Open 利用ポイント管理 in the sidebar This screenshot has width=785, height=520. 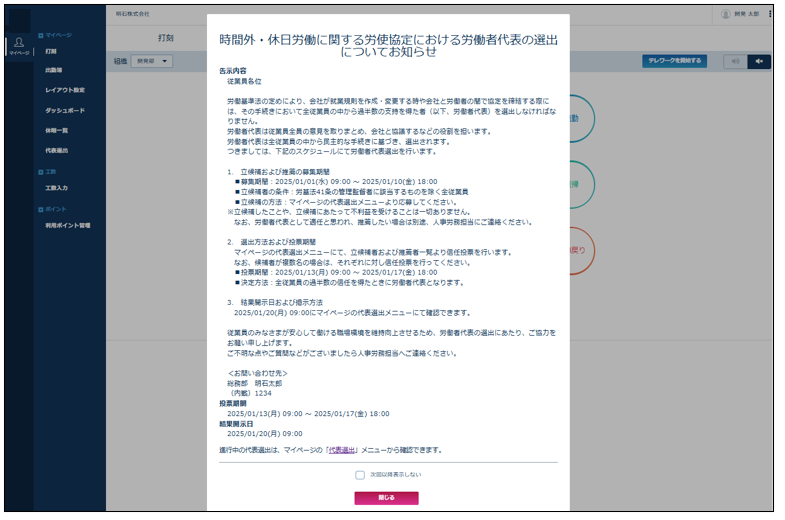(68, 226)
